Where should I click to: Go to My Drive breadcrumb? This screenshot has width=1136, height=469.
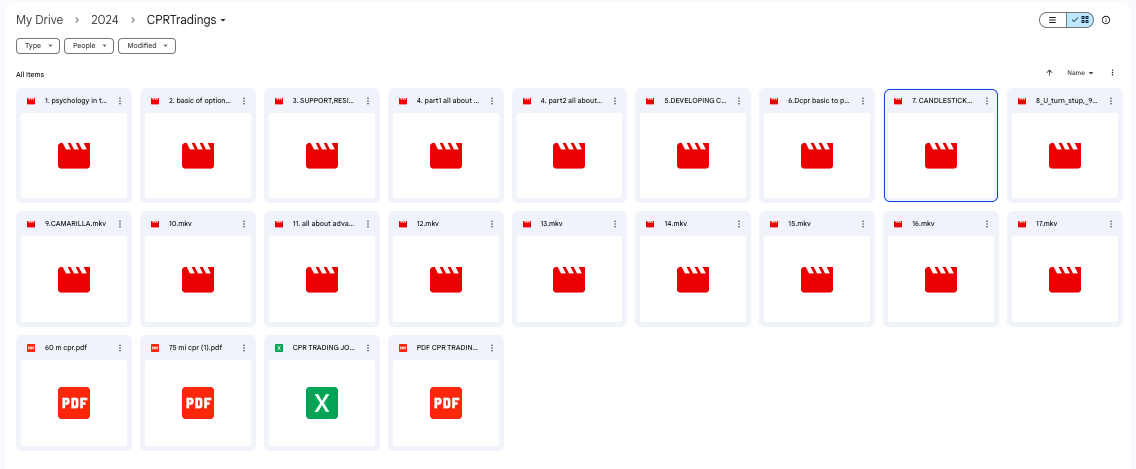click(x=39, y=20)
